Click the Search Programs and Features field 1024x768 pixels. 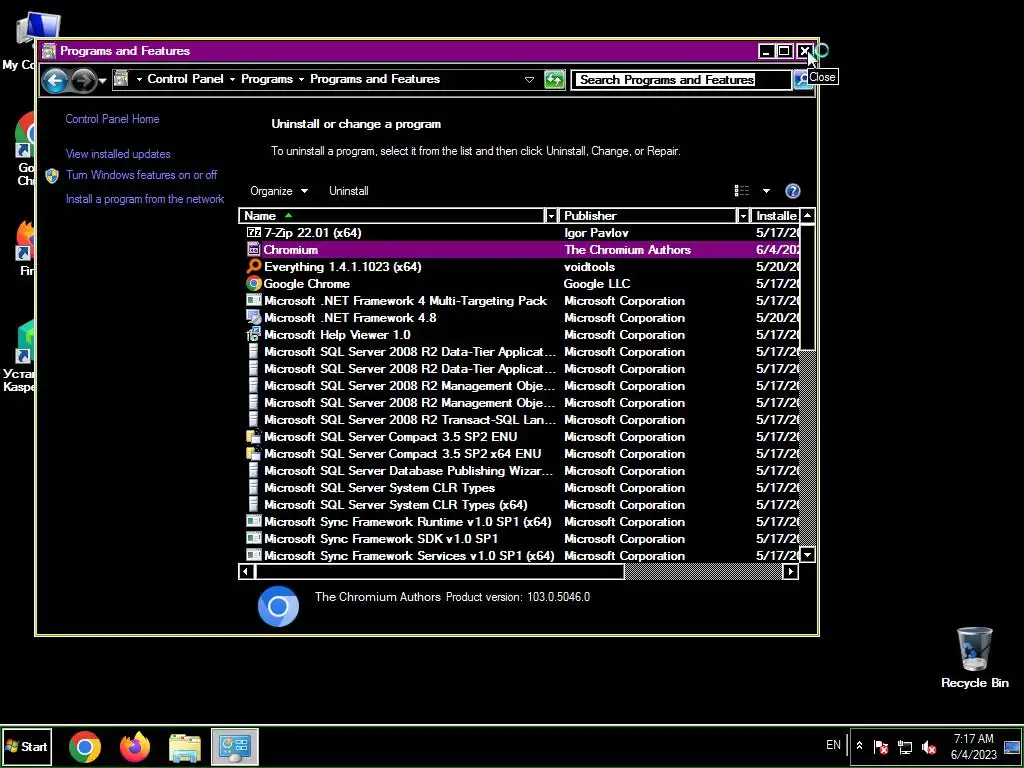coord(680,80)
